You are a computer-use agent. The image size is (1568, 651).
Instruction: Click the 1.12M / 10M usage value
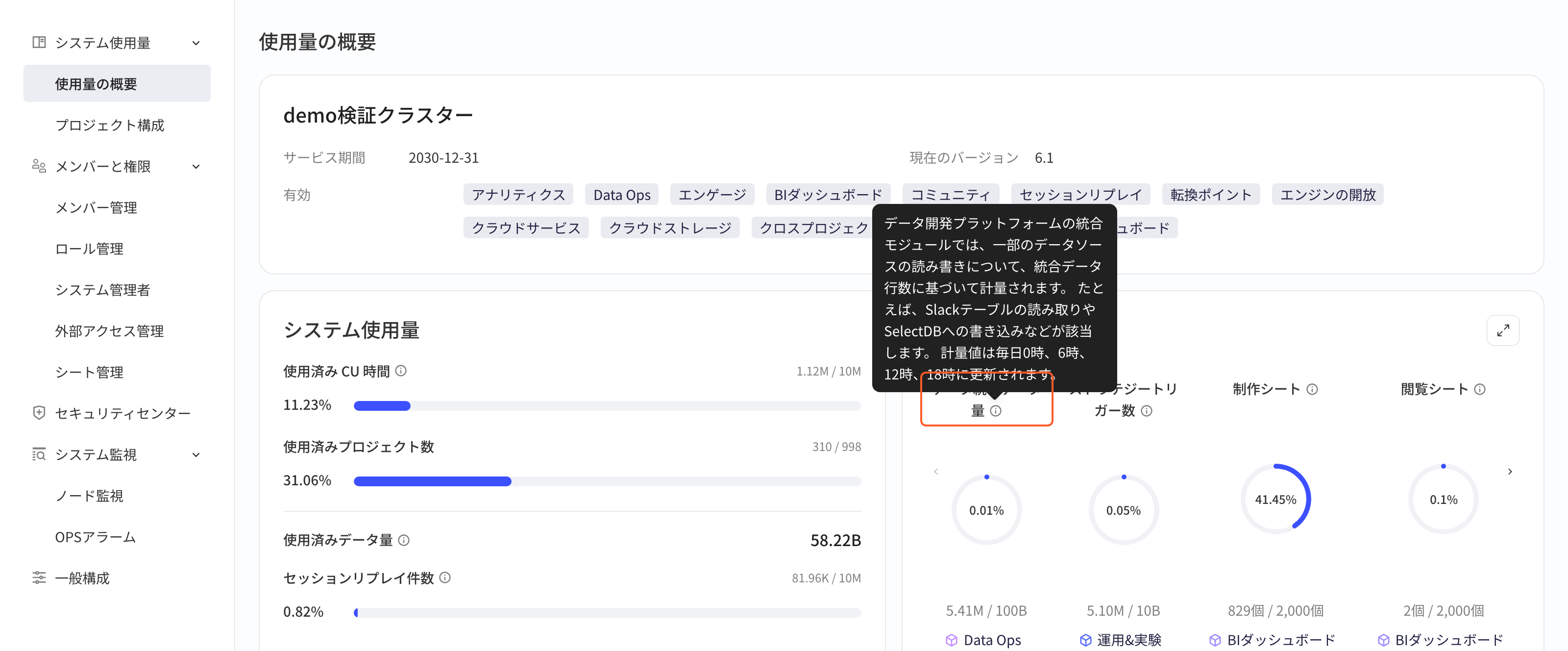[x=829, y=371]
